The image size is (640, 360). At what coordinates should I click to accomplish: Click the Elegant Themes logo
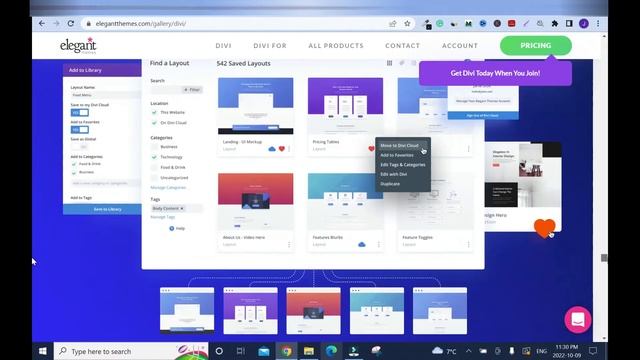pos(78,45)
